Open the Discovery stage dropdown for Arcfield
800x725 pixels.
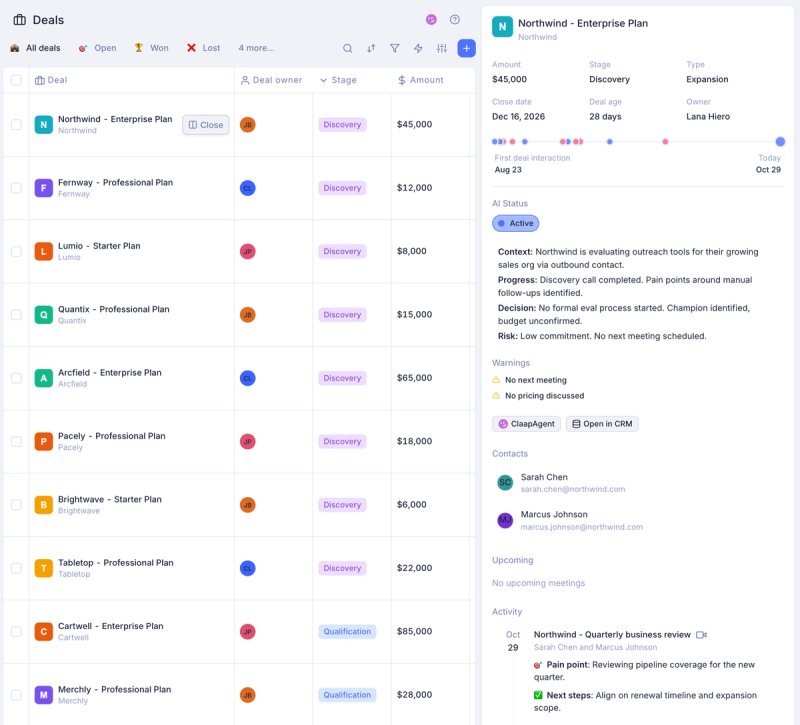[x=342, y=378]
